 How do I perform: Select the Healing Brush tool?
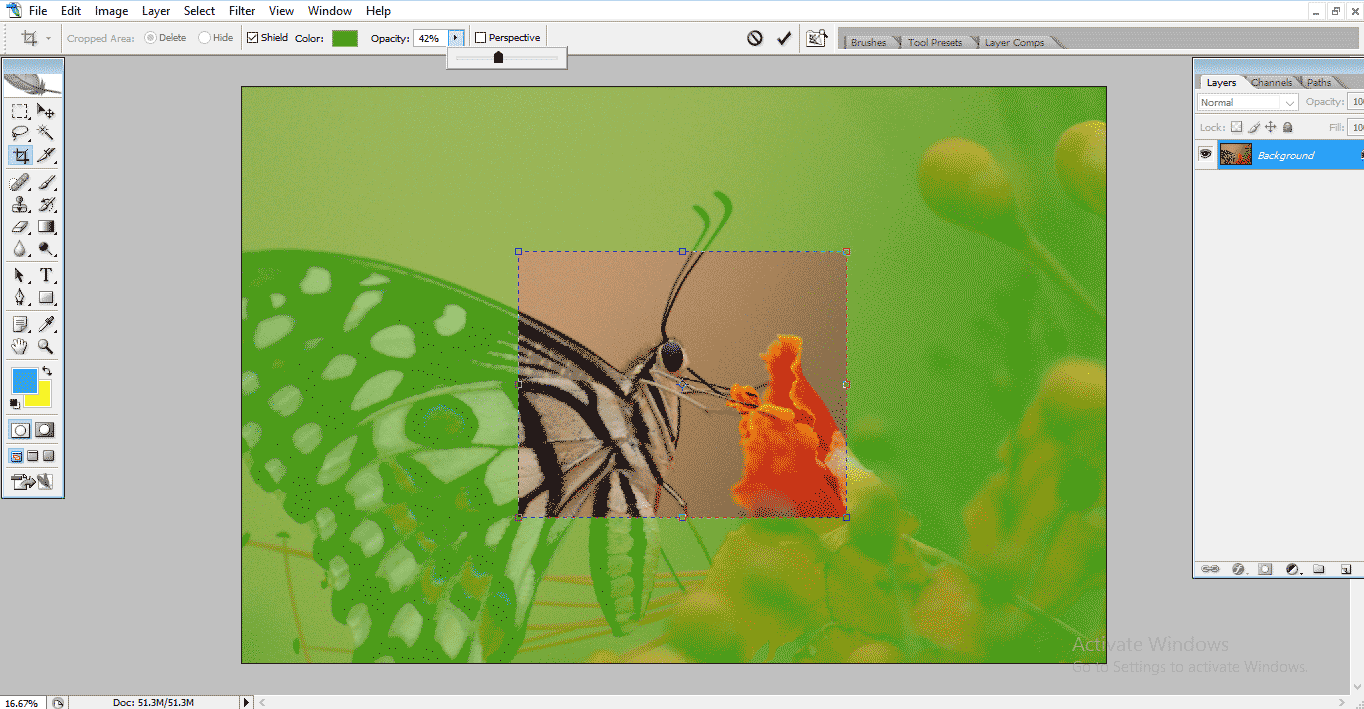click(x=20, y=183)
